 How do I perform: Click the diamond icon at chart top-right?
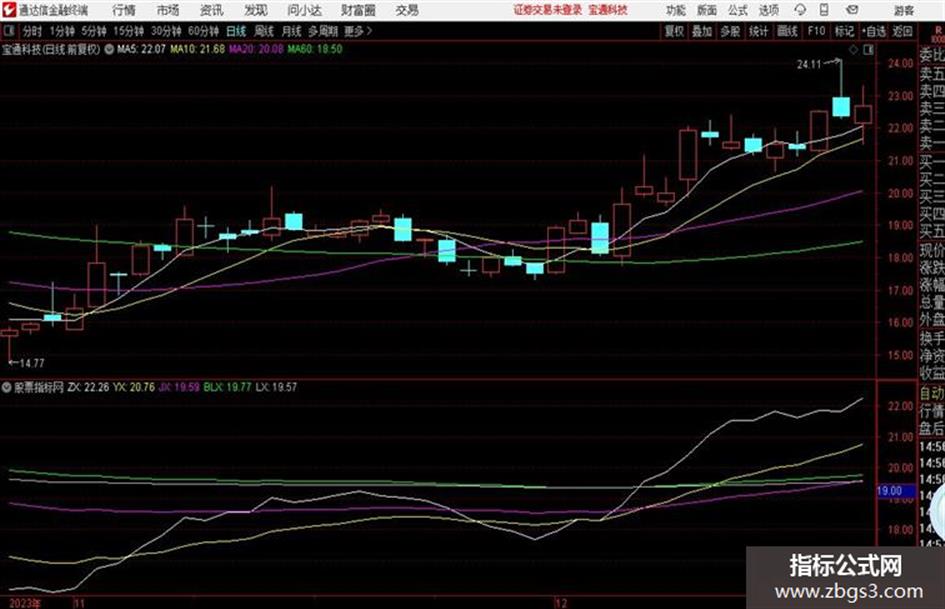pyautogui.click(x=853, y=50)
